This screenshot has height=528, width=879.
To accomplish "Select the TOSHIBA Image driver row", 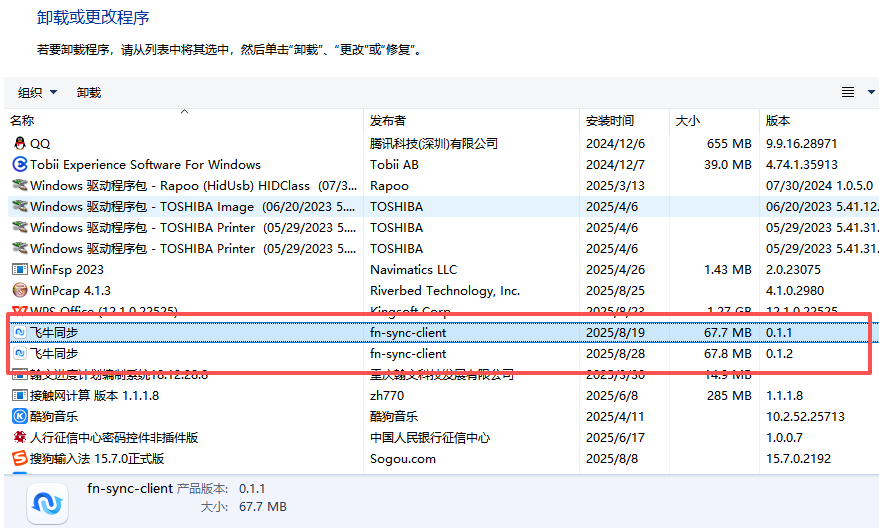I will coord(443,206).
